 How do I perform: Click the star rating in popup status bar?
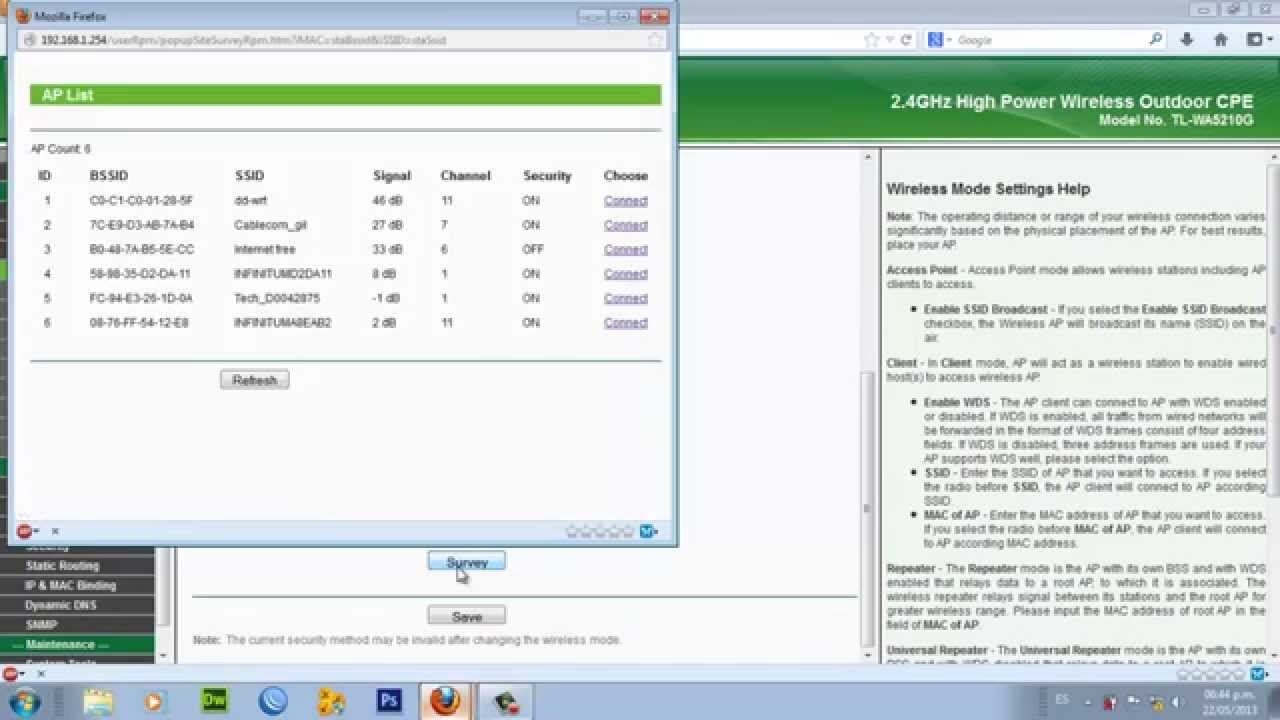point(600,531)
